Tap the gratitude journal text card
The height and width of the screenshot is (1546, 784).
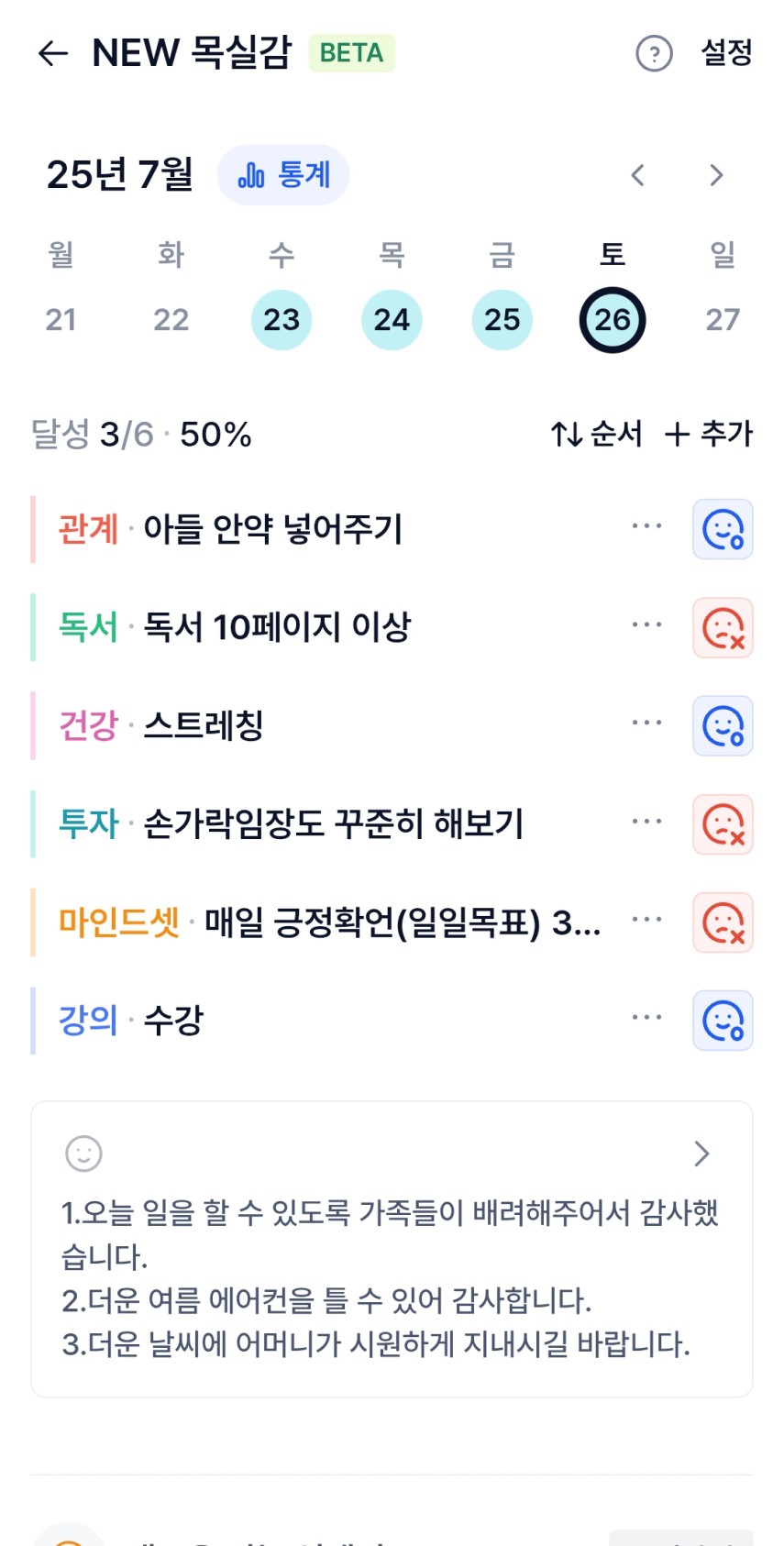point(392,1249)
